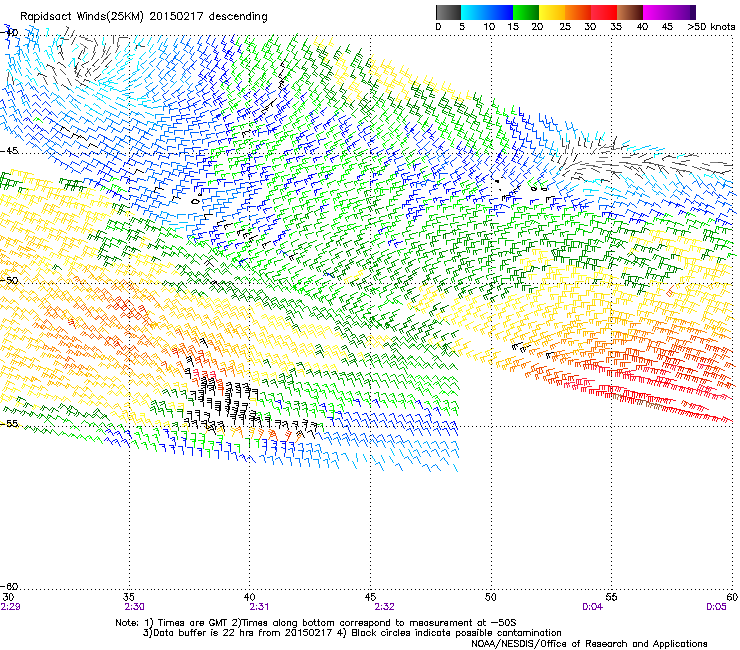Click the legend scale value '45'
Viewport: 740px width, 650px height.
tap(667, 26)
